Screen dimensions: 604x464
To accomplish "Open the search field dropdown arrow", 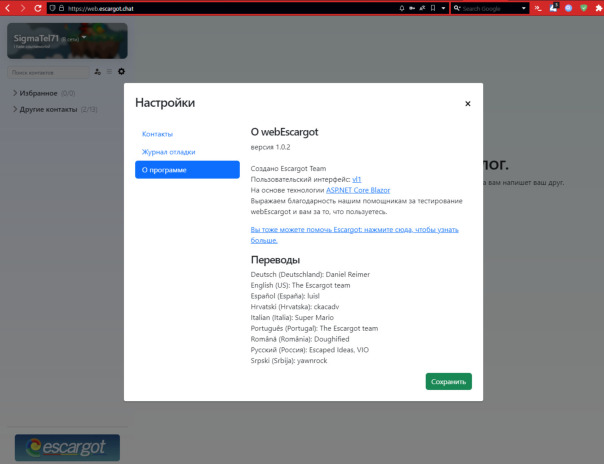I will 523,8.
